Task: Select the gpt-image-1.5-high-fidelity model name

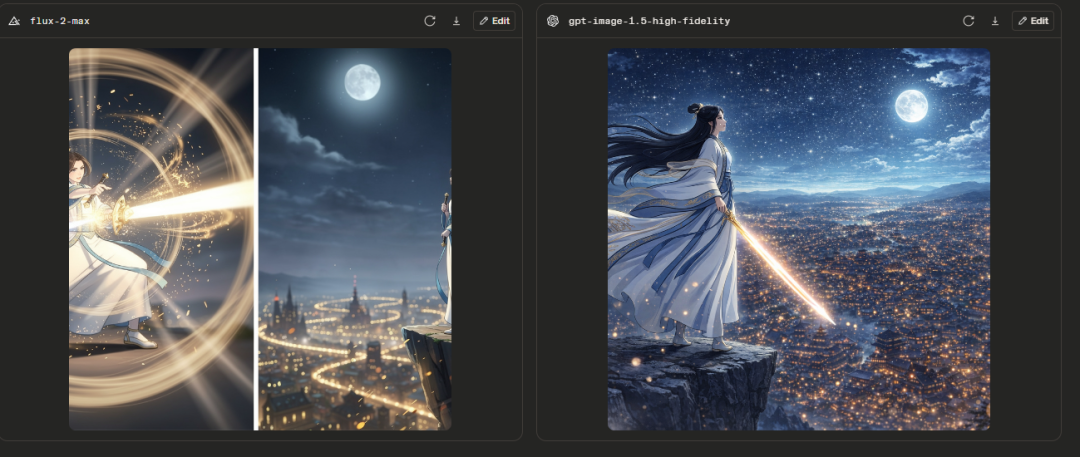Action: tap(649, 21)
